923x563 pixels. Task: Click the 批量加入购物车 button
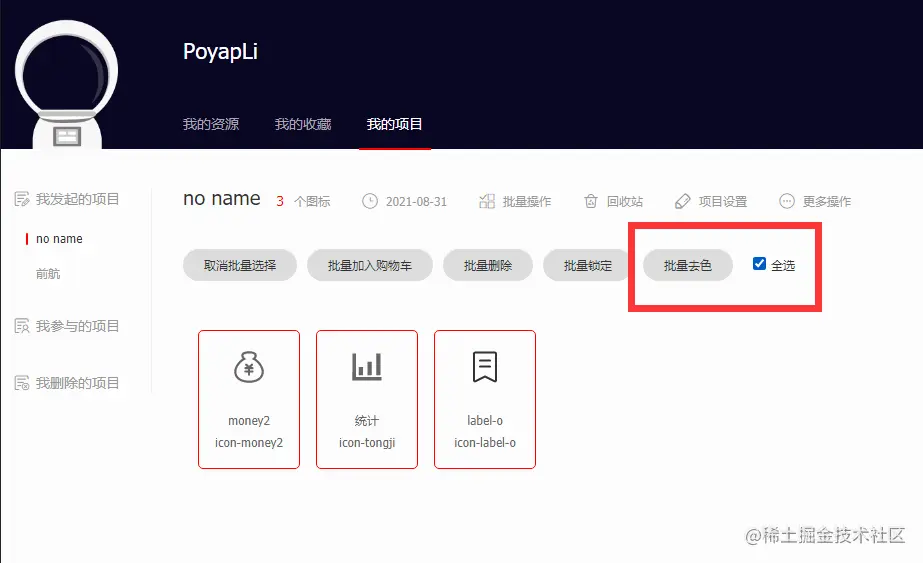click(370, 266)
